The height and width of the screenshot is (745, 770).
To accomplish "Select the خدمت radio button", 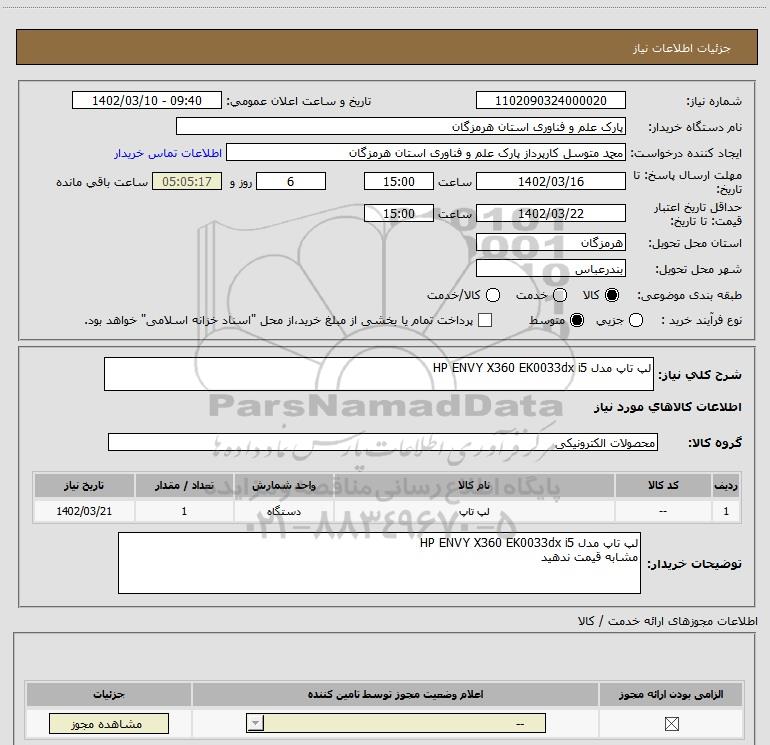I will [x=560, y=295].
